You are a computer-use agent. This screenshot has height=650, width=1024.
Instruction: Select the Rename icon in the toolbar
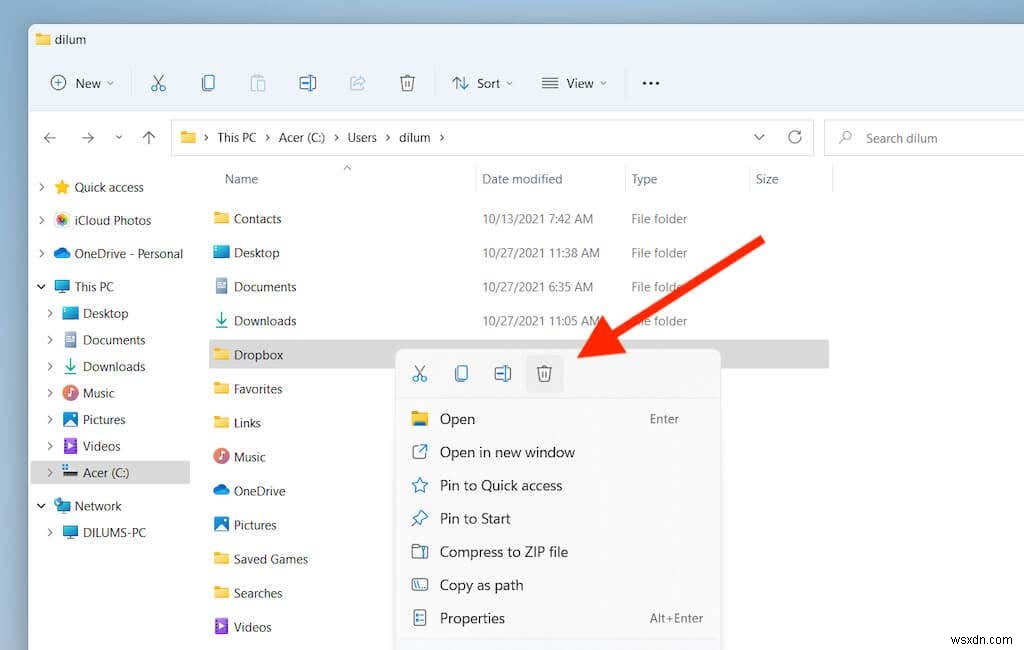click(307, 83)
